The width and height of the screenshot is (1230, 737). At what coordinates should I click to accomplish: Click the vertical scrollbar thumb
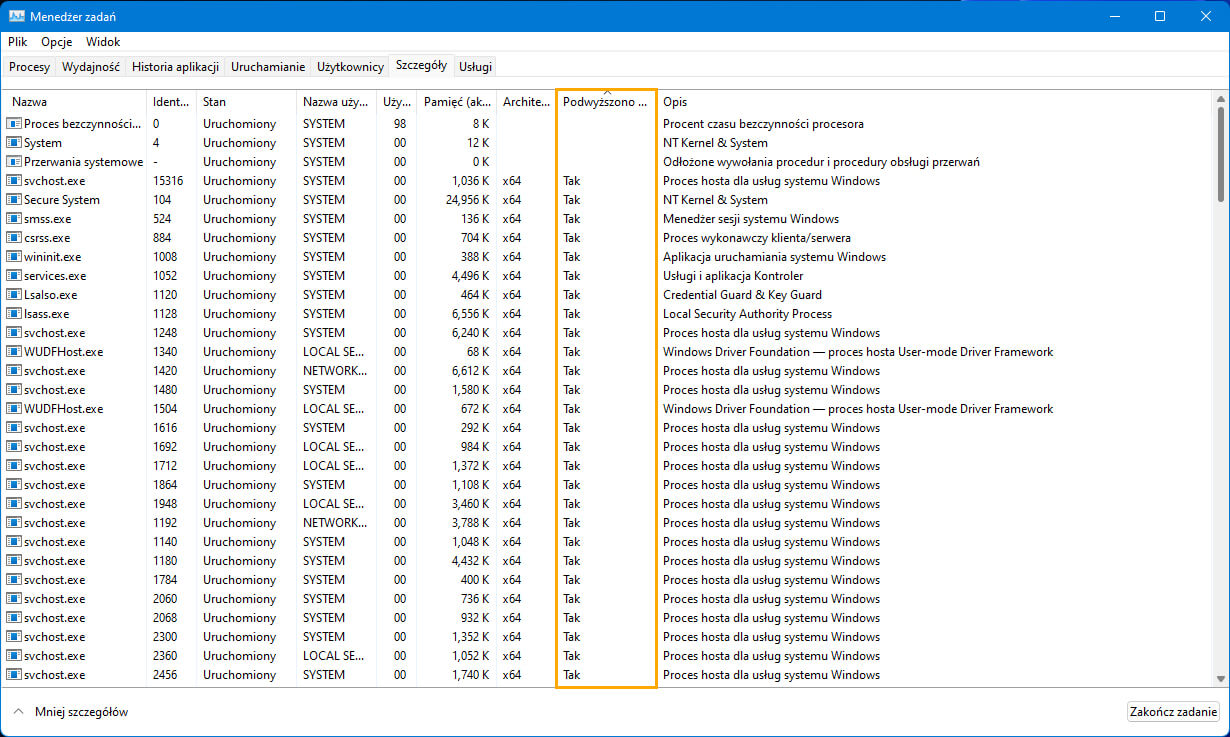[x=1220, y=154]
